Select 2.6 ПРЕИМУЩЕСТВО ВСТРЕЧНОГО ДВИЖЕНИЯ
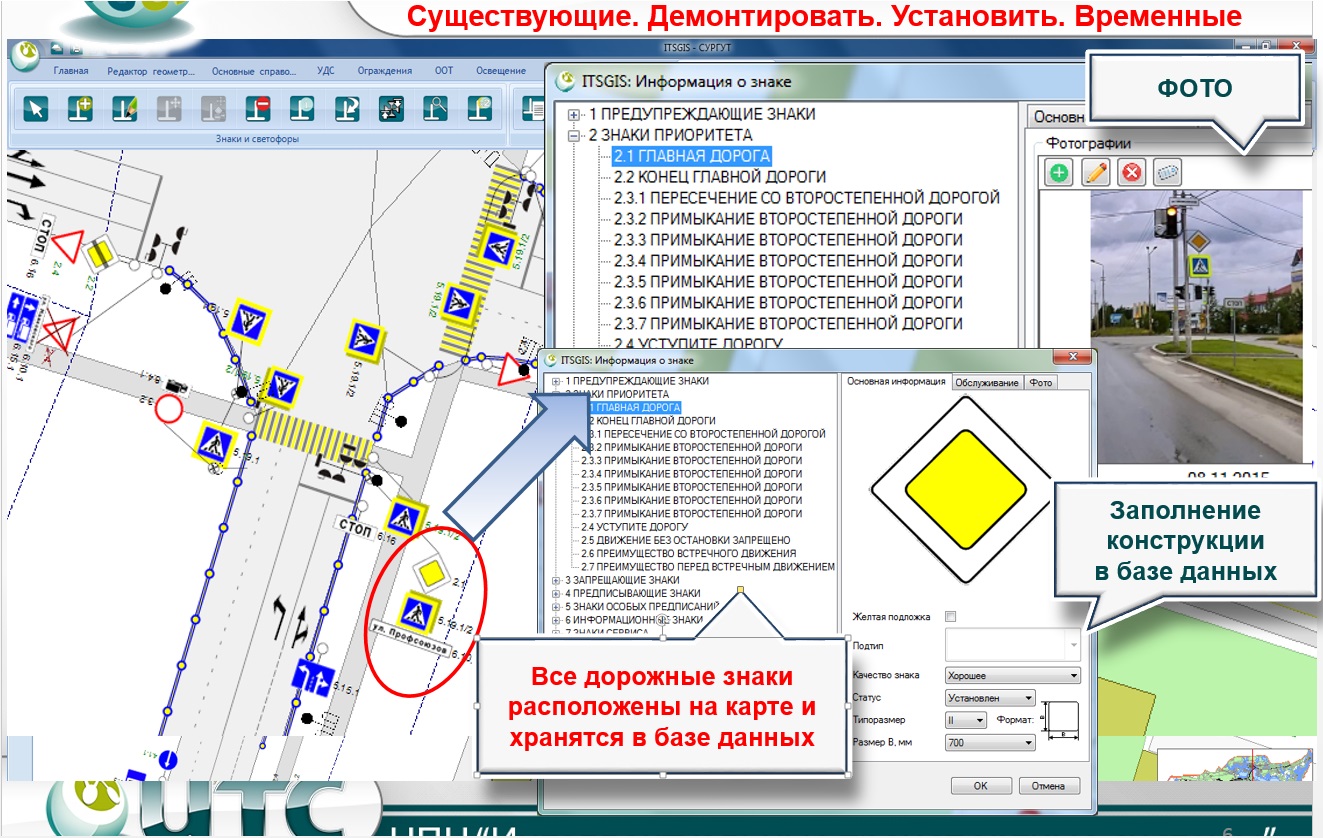Screen dimensions: 1323x838 click(689, 553)
